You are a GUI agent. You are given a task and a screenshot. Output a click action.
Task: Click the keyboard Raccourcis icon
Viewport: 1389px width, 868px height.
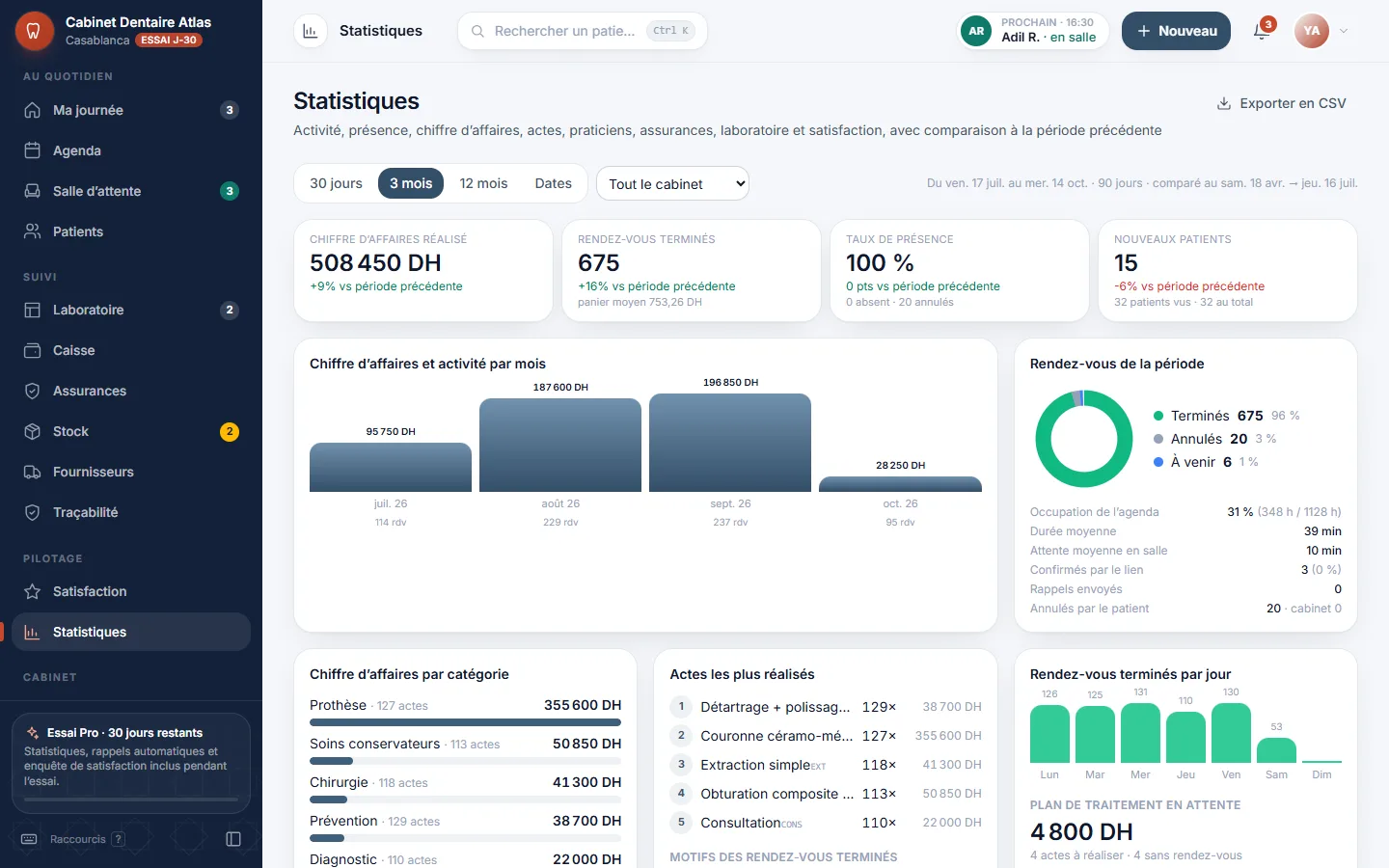(x=29, y=839)
